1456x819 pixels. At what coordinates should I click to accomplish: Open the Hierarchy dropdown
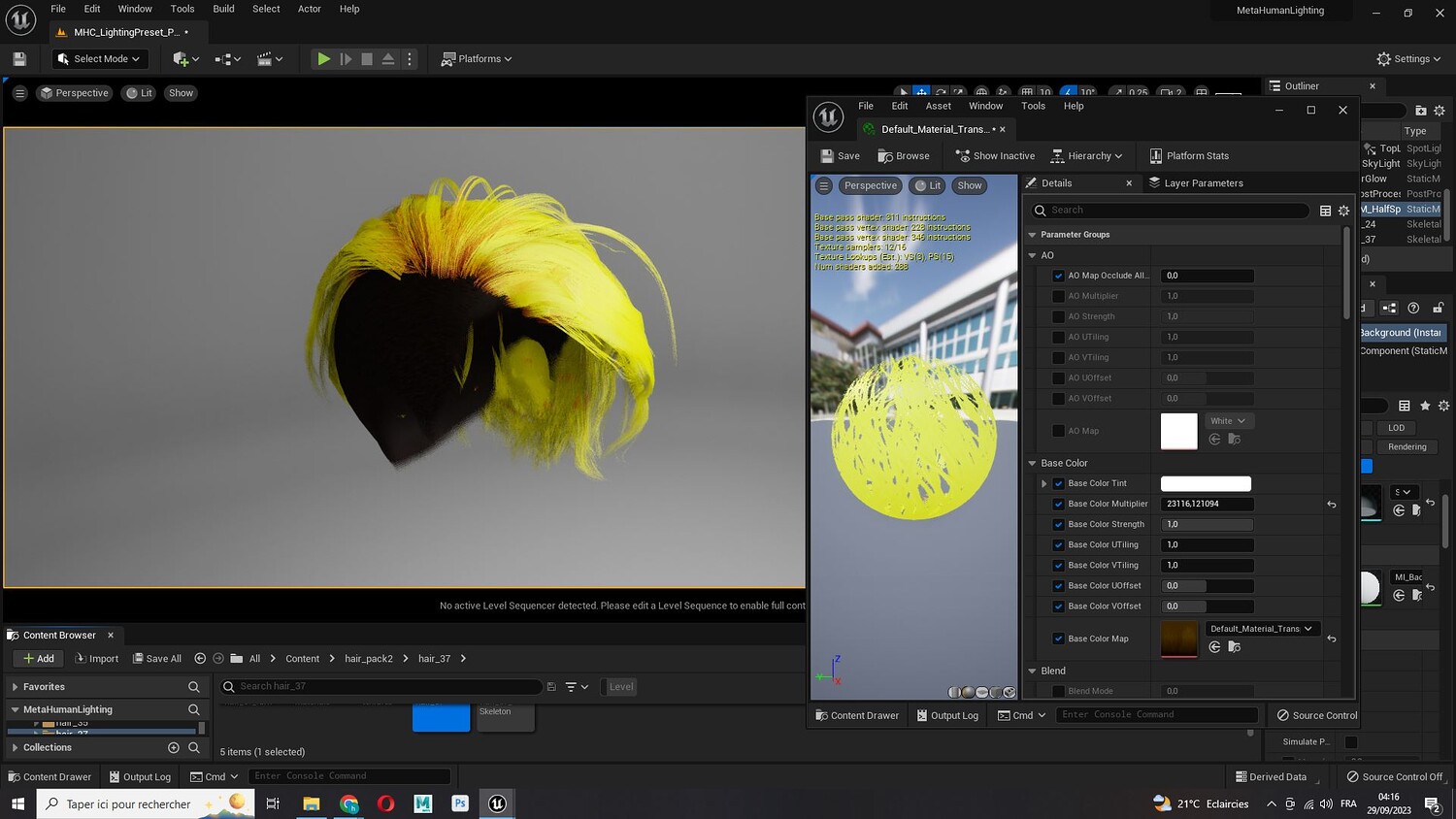(x=1087, y=156)
